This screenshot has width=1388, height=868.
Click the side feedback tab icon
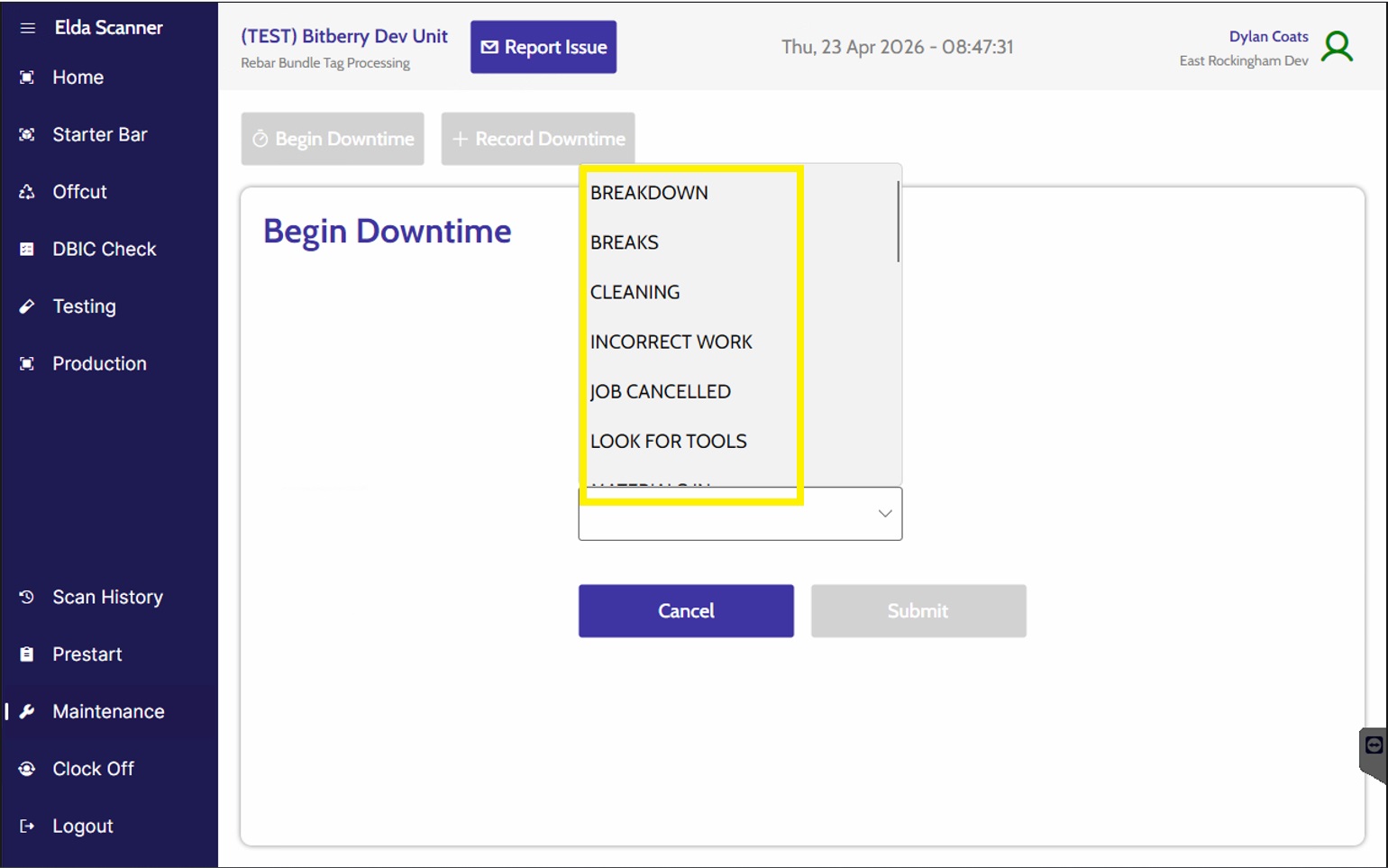[x=1374, y=745]
